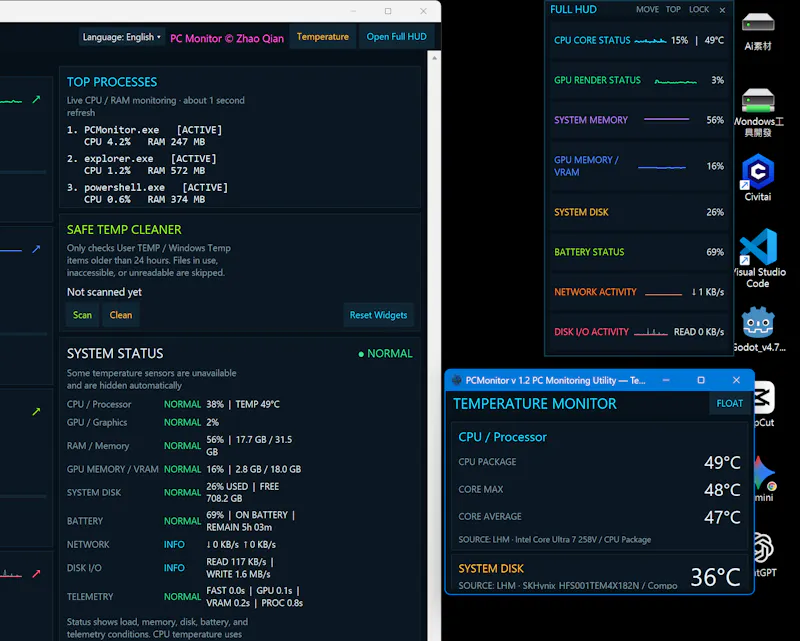Click PCMonitor app icon in Temperature window title
Image resolution: width=800 pixels, height=641 pixels.
pyautogui.click(x=457, y=380)
